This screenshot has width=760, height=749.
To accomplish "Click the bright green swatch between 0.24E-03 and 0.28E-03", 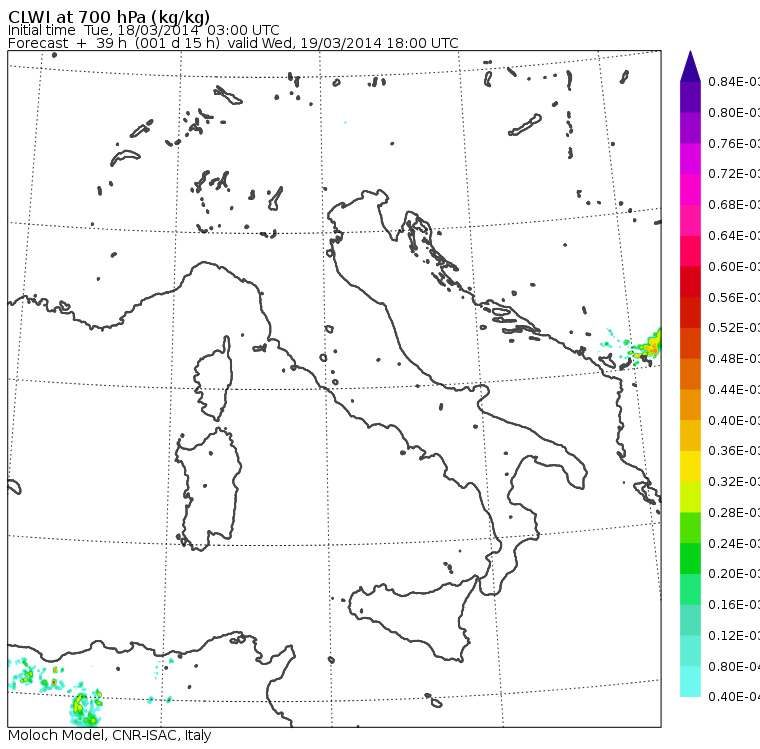I will pyautogui.click(x=690, y=528).
